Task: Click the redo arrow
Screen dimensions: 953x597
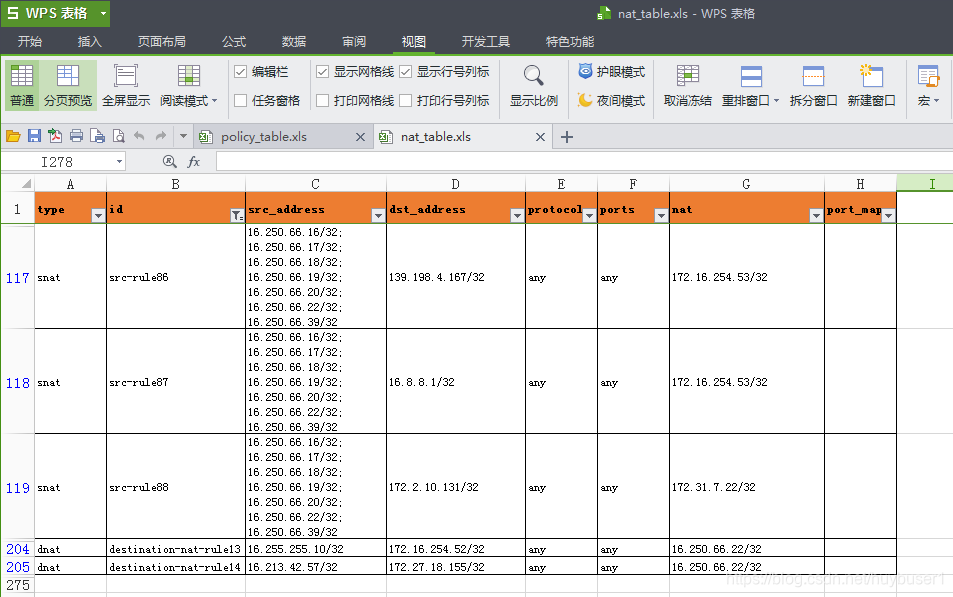Action: coord(160,136)
